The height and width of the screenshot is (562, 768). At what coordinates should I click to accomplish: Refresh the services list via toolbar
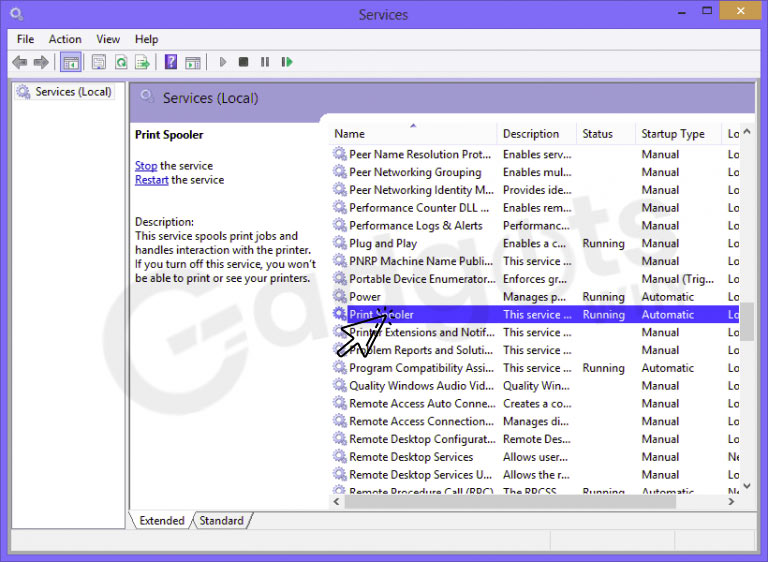pyautogui.click(x=121, y=62)
